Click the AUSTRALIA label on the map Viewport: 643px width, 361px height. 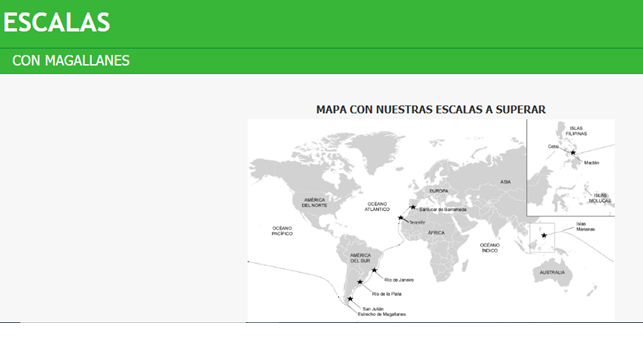pyautogui.click(x=552, y=272)
